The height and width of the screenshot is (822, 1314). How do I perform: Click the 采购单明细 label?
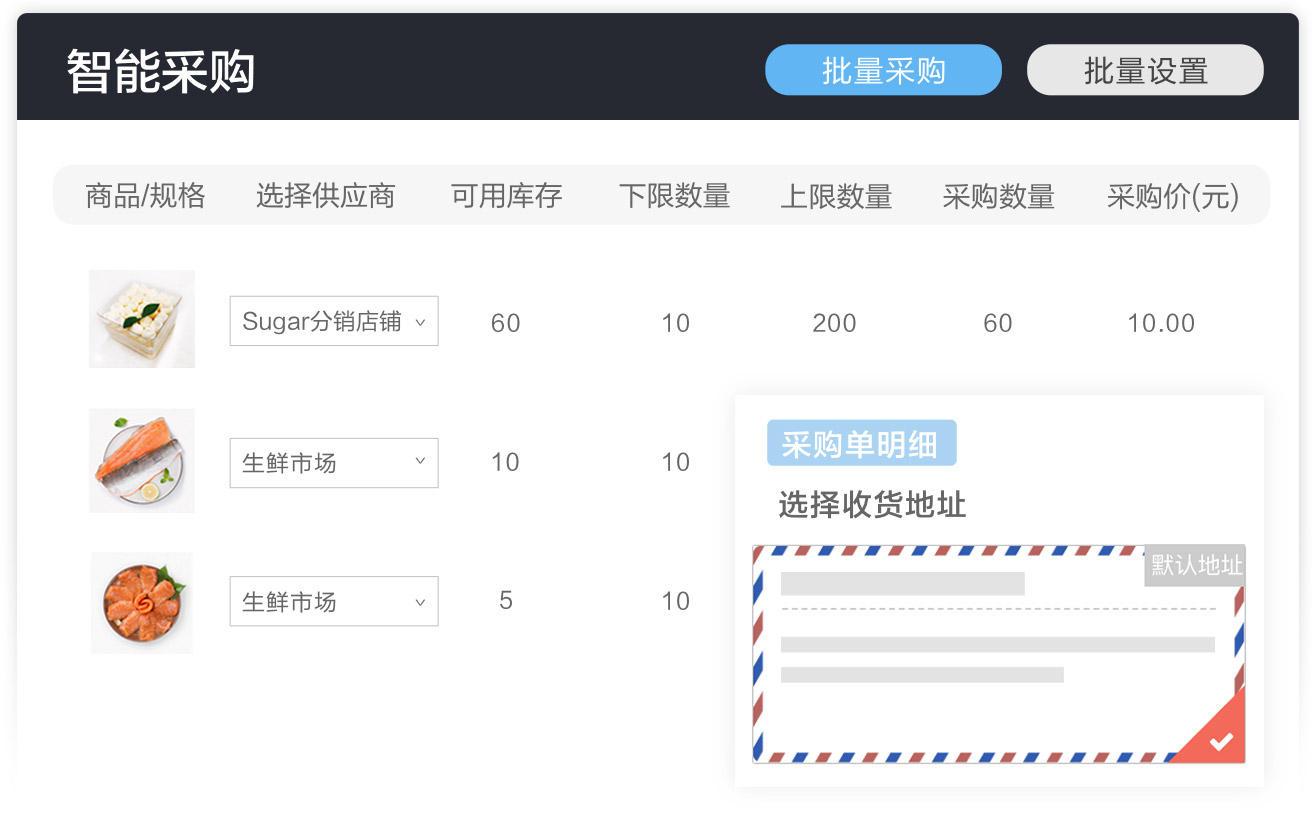pyautogui.click(x=862, y=443)
